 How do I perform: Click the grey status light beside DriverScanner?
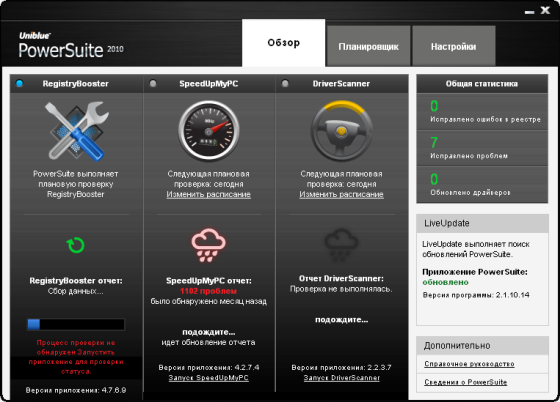click(x=285, y=84)
